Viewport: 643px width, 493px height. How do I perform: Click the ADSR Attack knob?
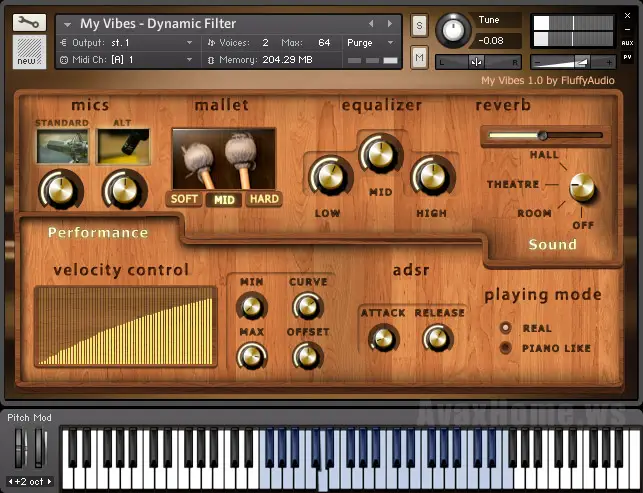click(x=384, y=339)
